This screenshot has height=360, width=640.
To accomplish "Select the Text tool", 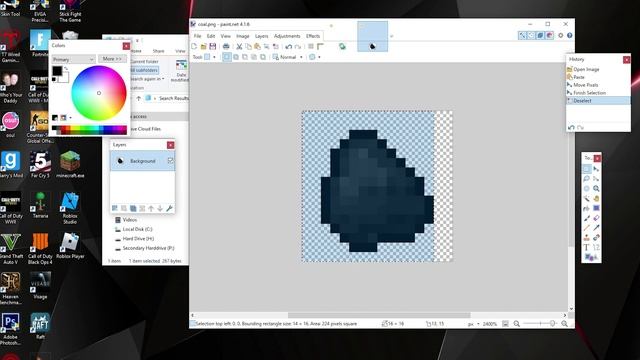I will pos(587,247).
